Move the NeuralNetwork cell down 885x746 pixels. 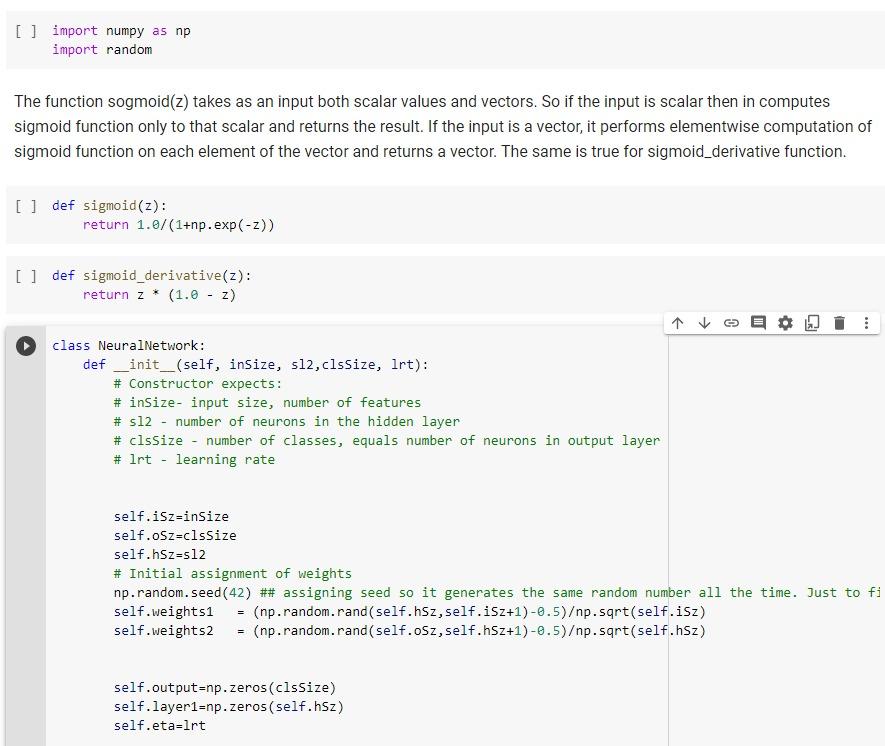pyautogui.click(x=704, y=323)
